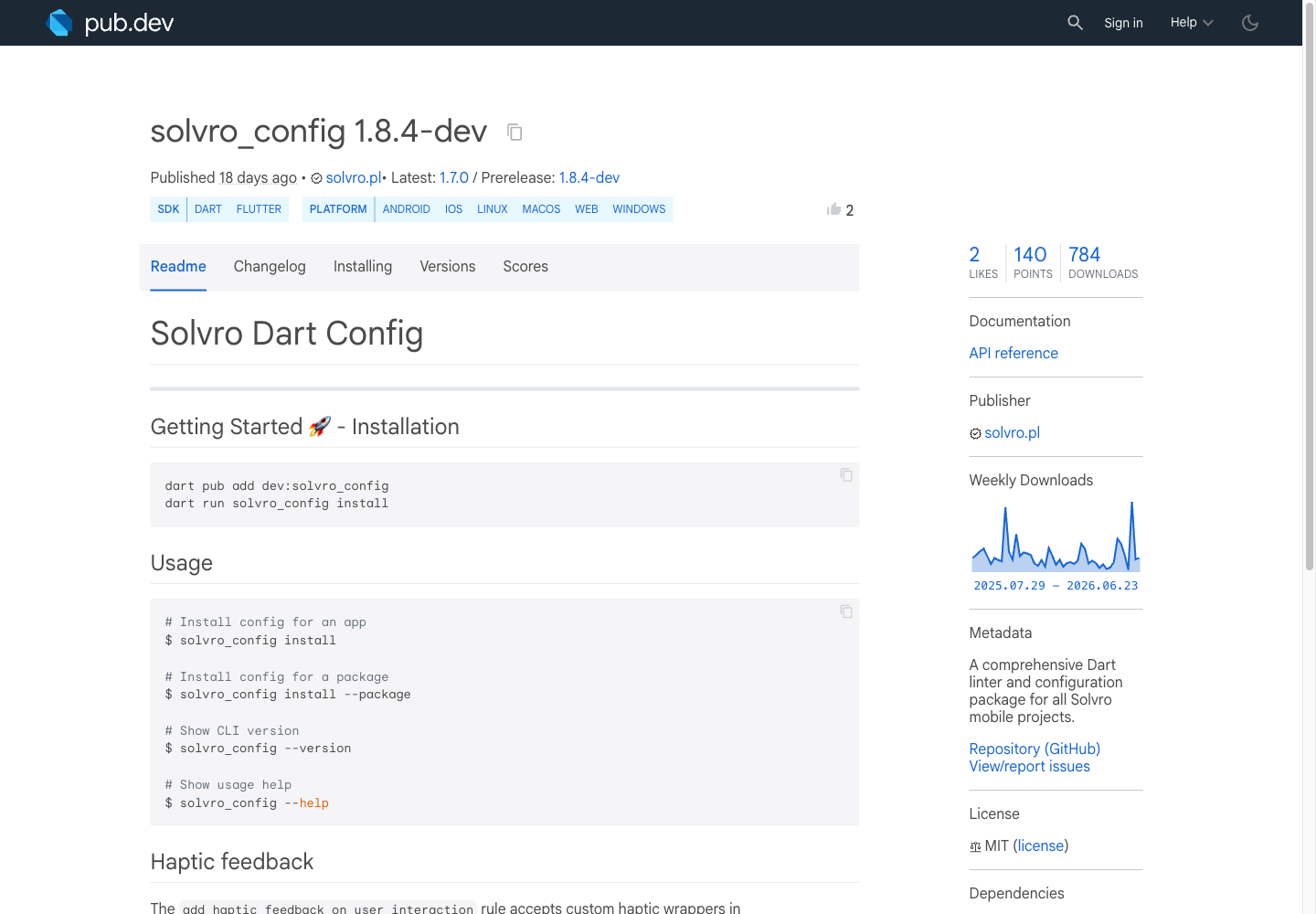Image resolution: width=1316 pixels, height=914 pixels.
Task: Open the Changelog tab
Action: coord(270,267)
